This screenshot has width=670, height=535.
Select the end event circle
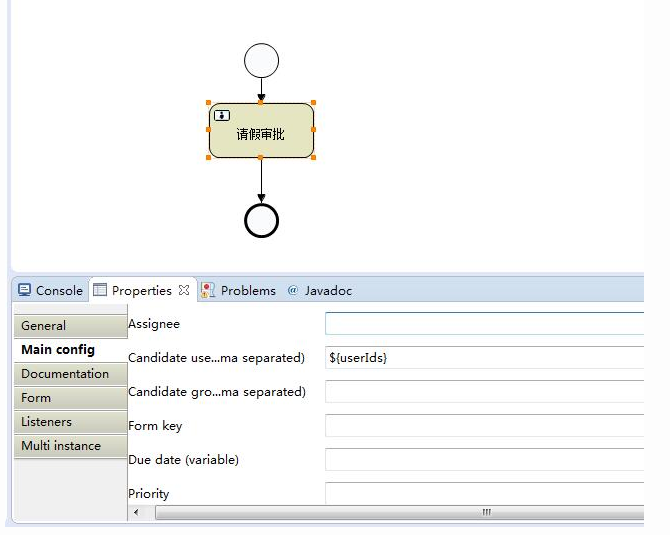click(262, 220)
